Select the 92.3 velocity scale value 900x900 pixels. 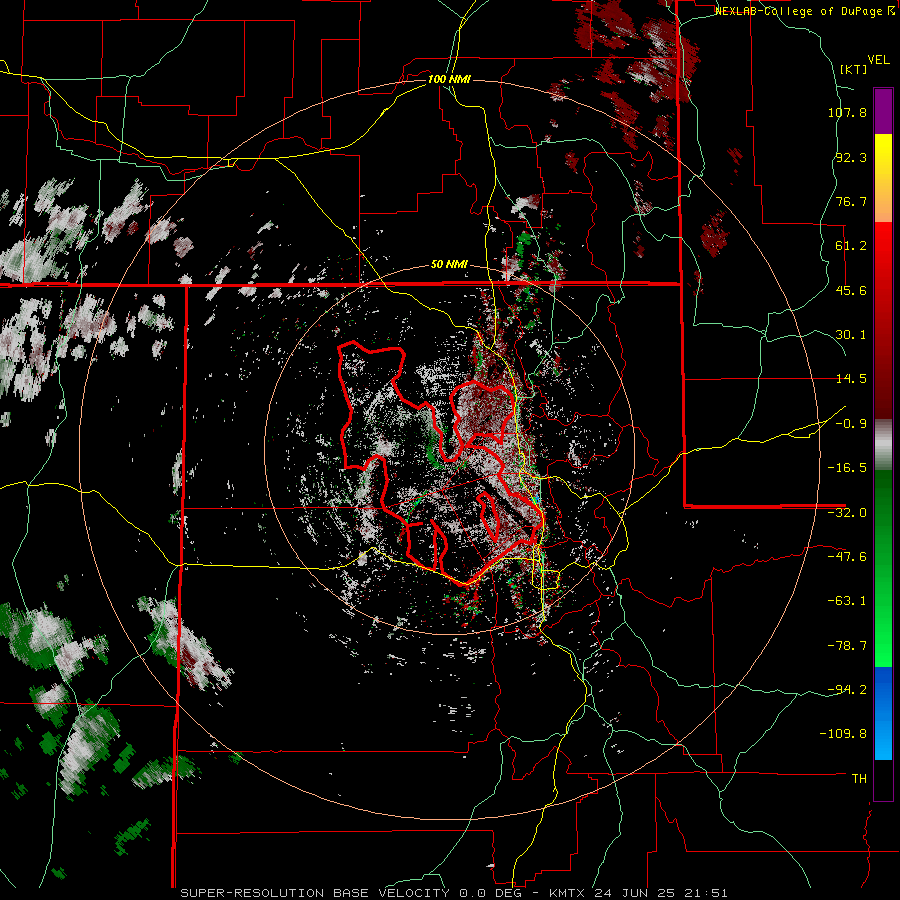coord(851,157)
